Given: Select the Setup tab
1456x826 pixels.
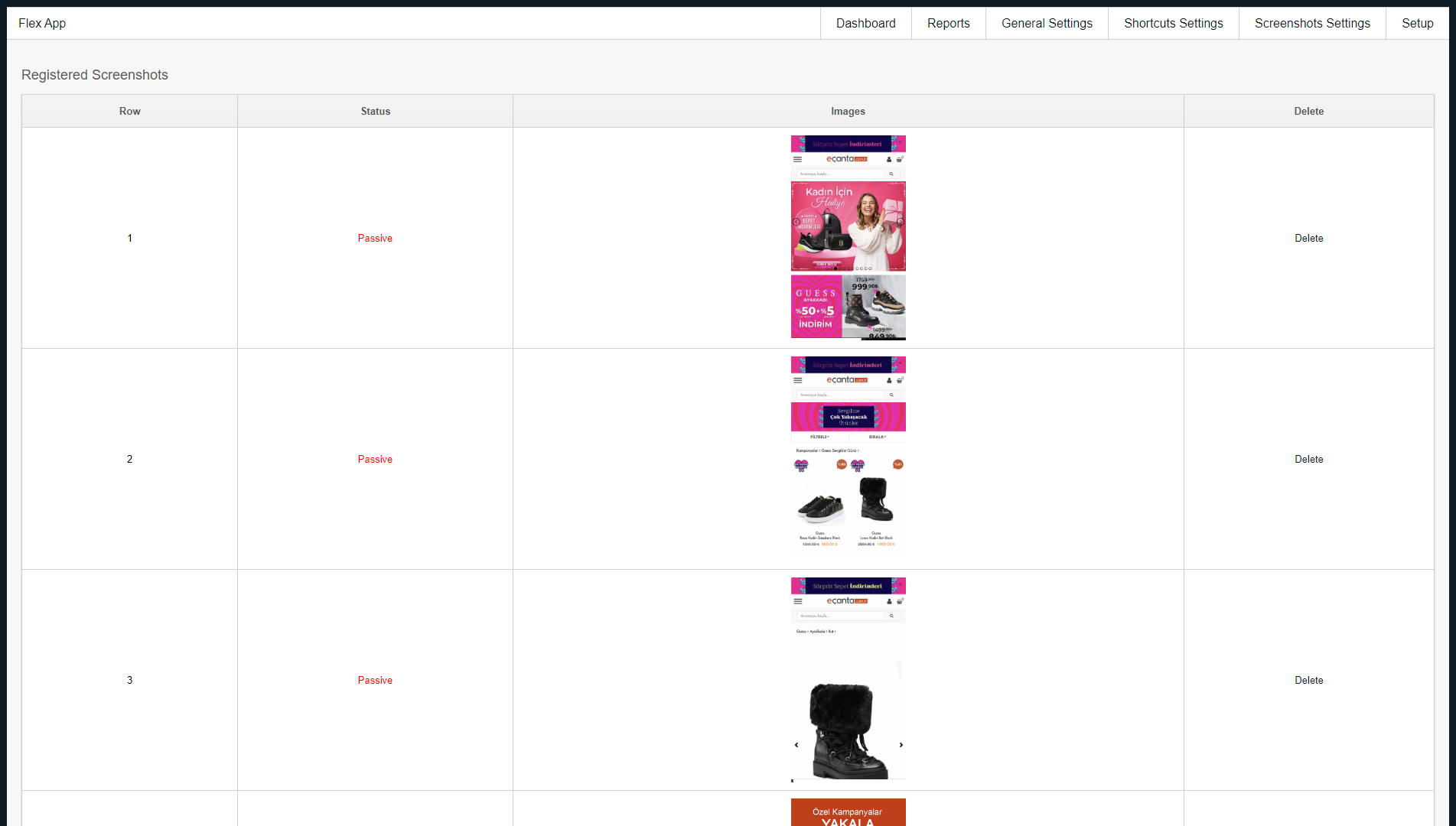Looking at the screenshot, I should [1417, 23].
